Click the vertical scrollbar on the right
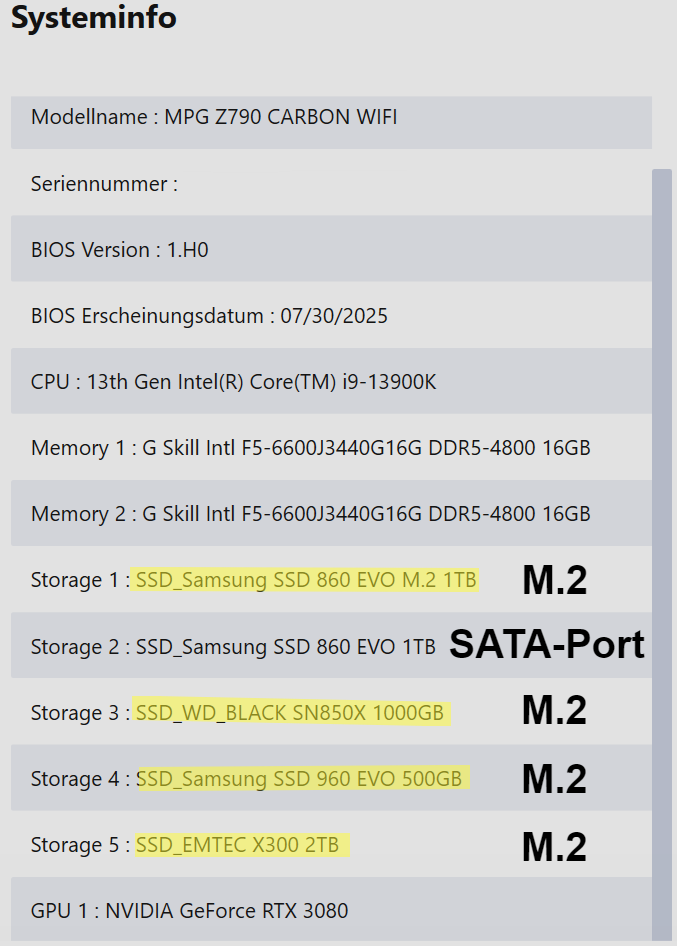The image size is (677, 946). (662, 550)
